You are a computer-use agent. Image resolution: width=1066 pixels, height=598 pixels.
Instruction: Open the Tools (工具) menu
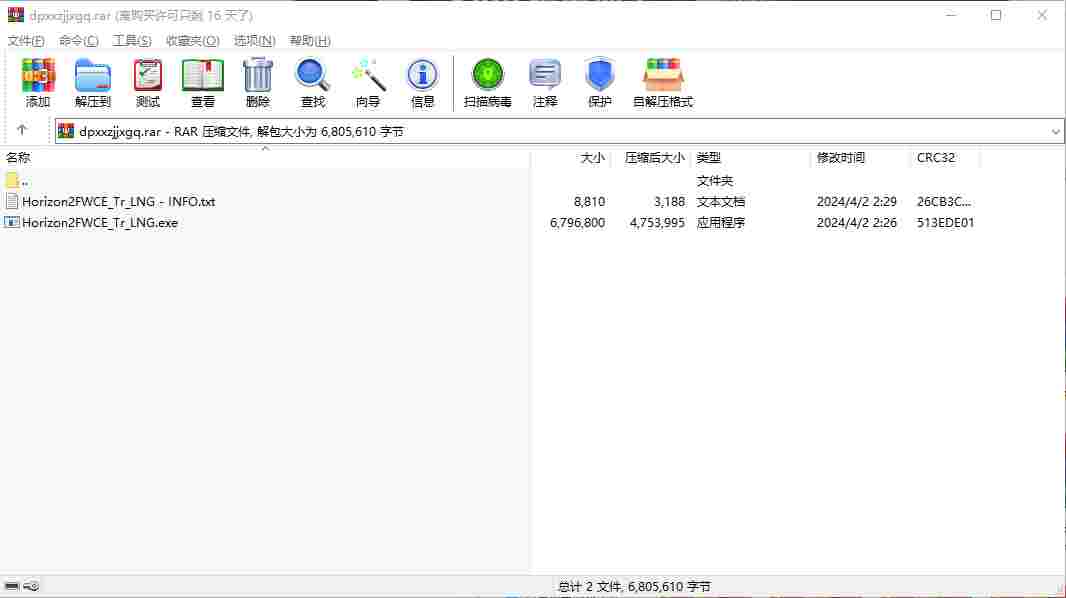tap(132, 41)
